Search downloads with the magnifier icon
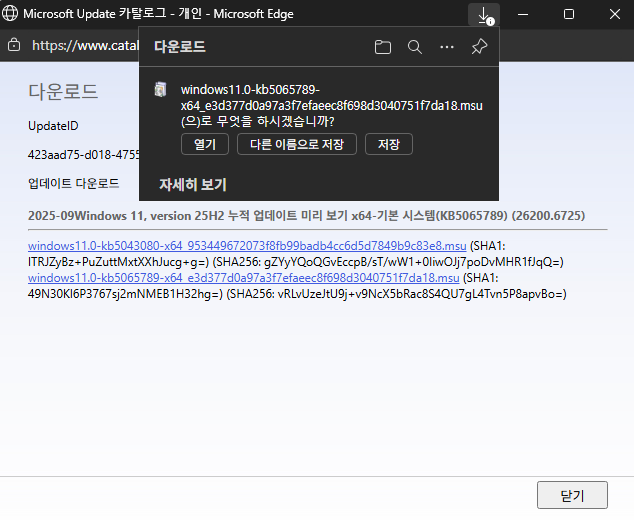 (x=414, y=47)
